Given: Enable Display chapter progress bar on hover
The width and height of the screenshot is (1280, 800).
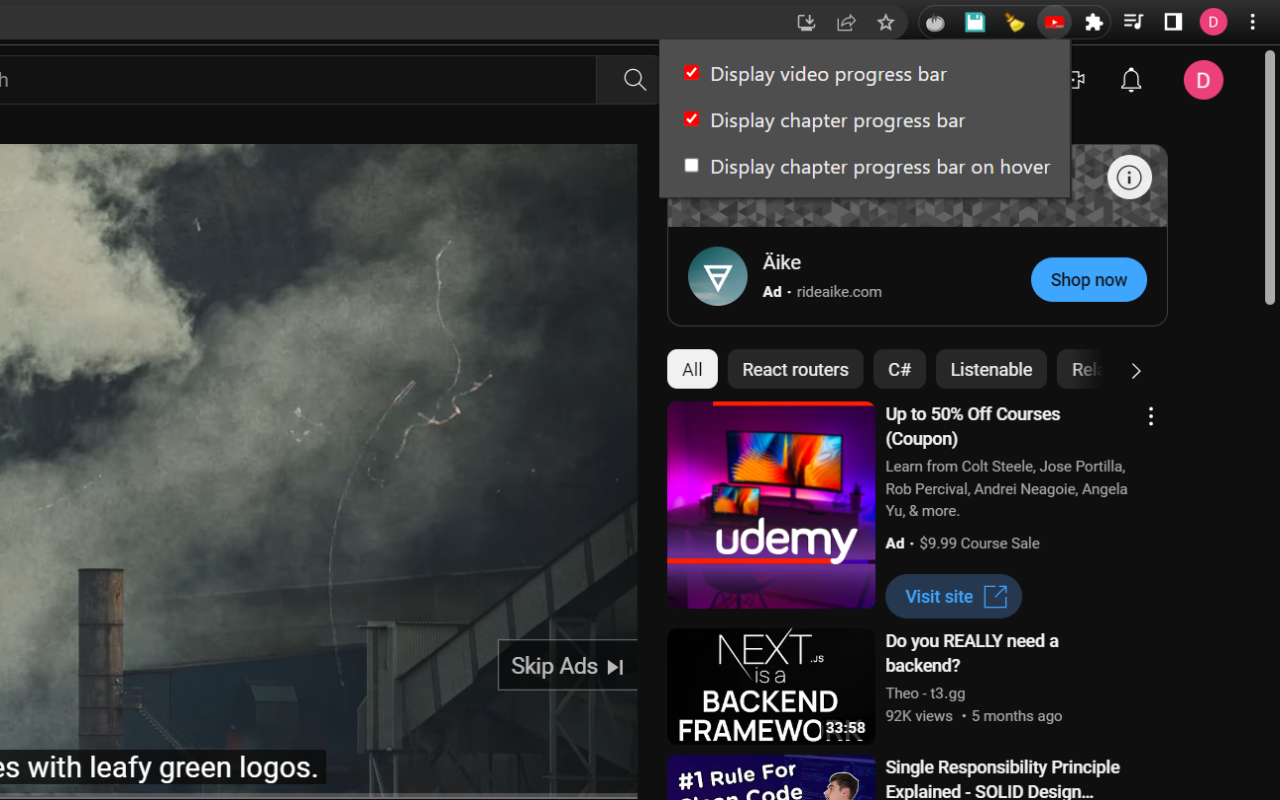Looking at the screenshot, I should [691, 165].
